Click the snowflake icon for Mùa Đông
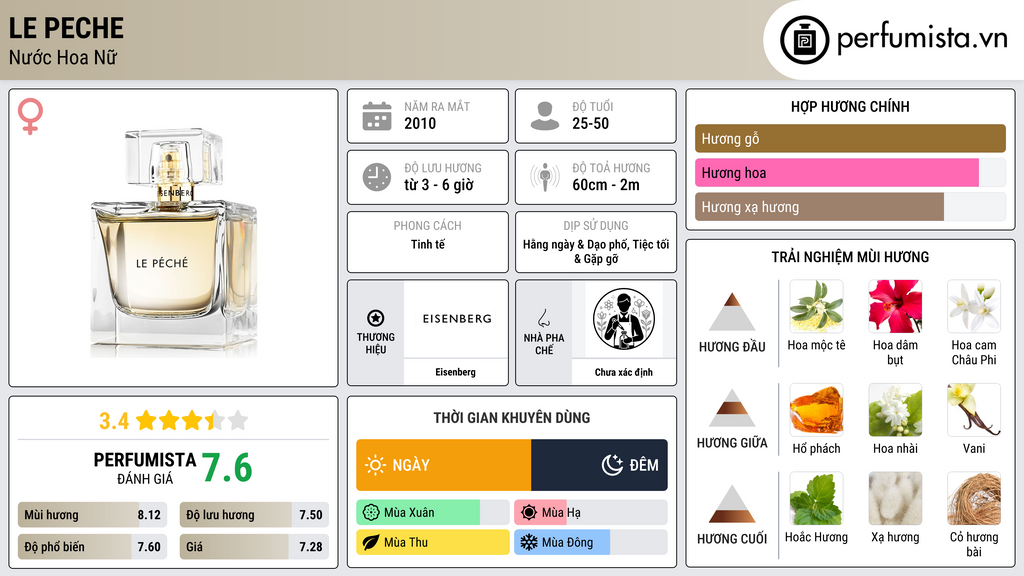 529,542
